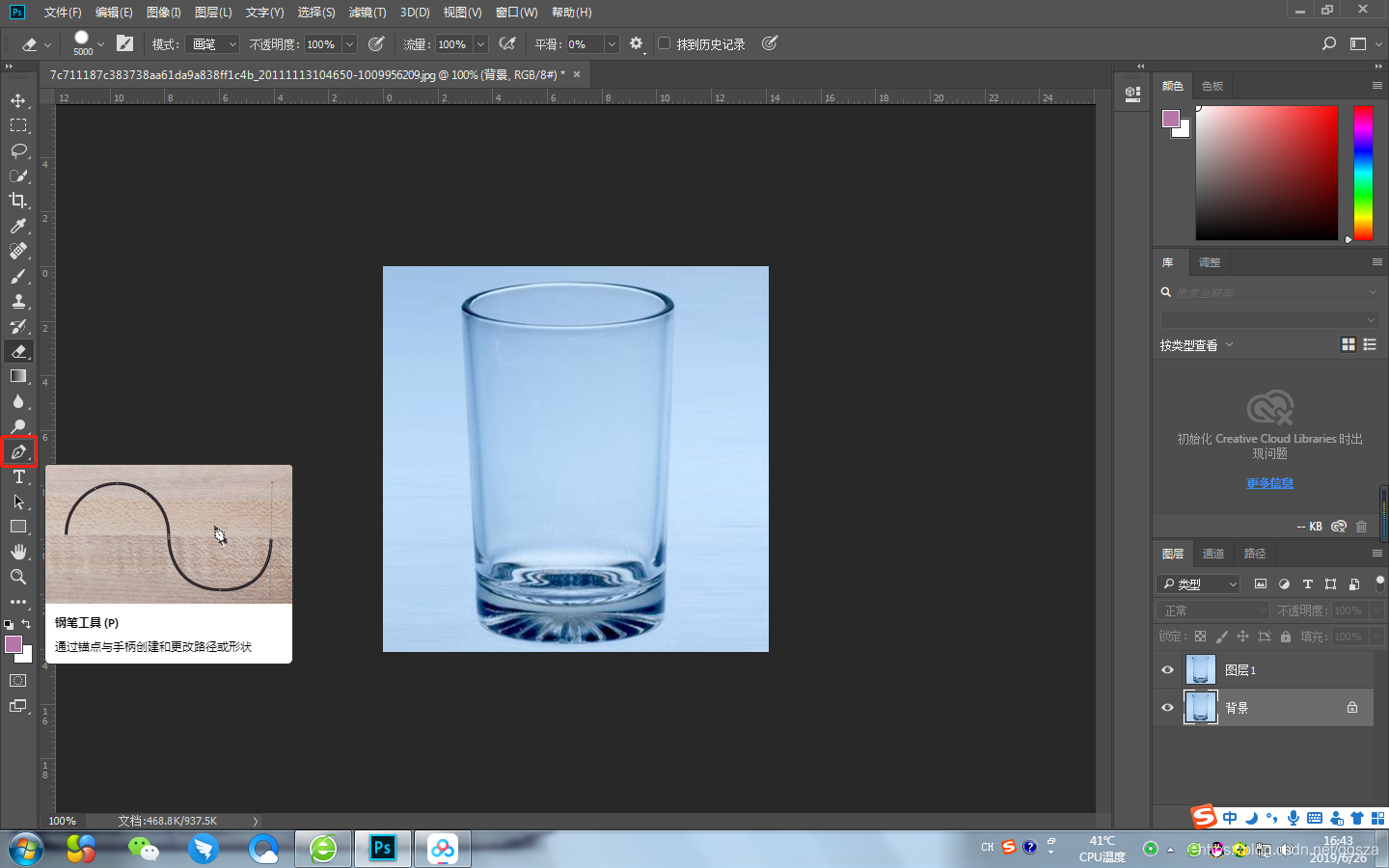Click the search icon in options bar
The height and width of the screenshot is (868, 1389).
point(1329,43)
